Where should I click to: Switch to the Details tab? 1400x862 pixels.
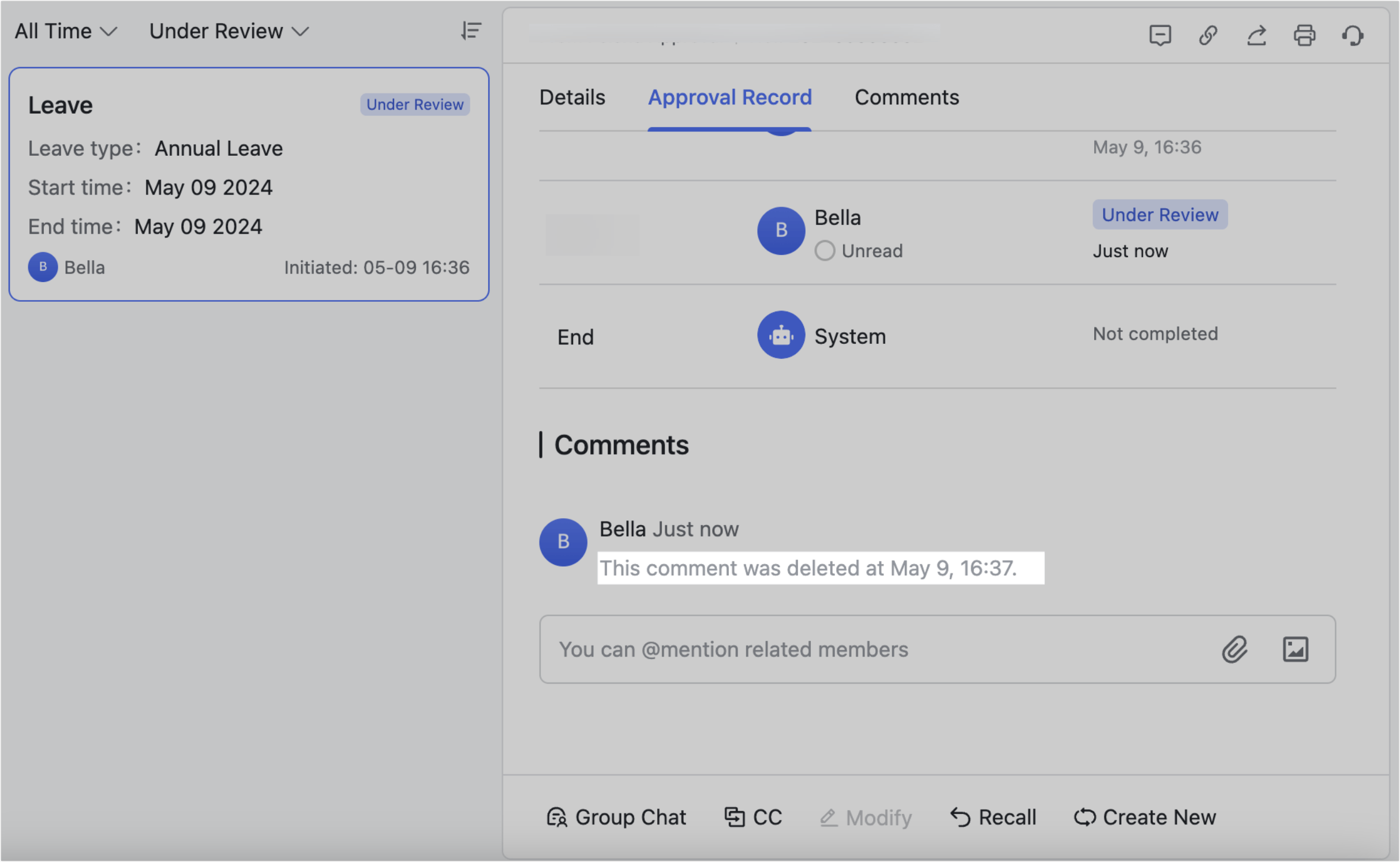[x=572, y=97]
